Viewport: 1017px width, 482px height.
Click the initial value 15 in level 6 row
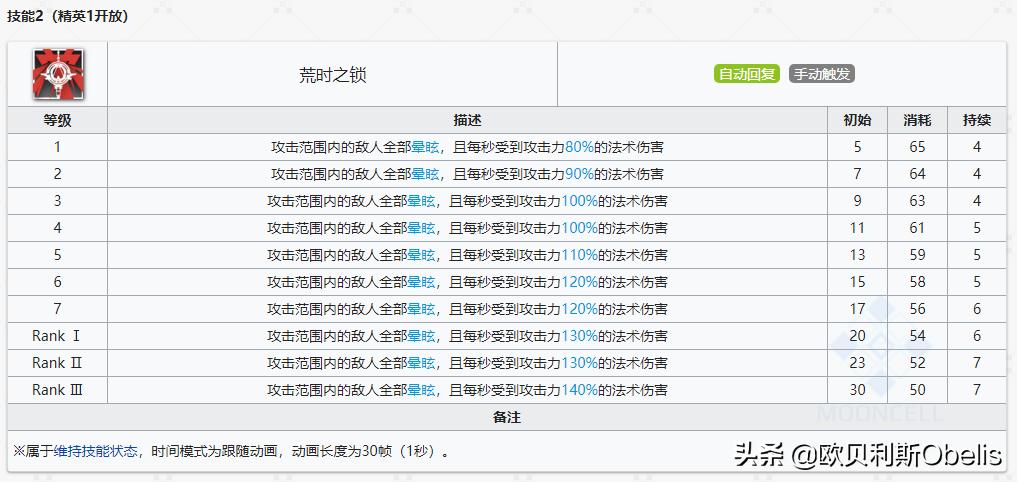click(857, 282)
